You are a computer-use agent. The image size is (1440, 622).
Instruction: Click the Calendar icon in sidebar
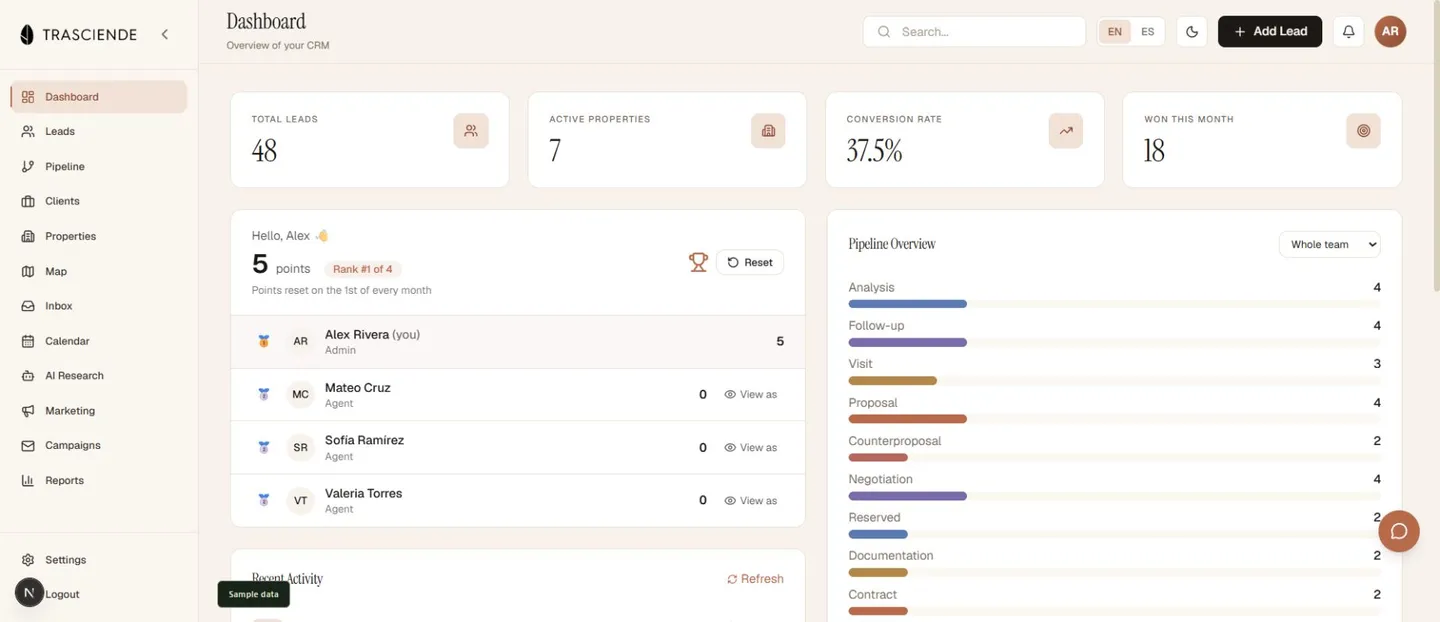point(28,341)
